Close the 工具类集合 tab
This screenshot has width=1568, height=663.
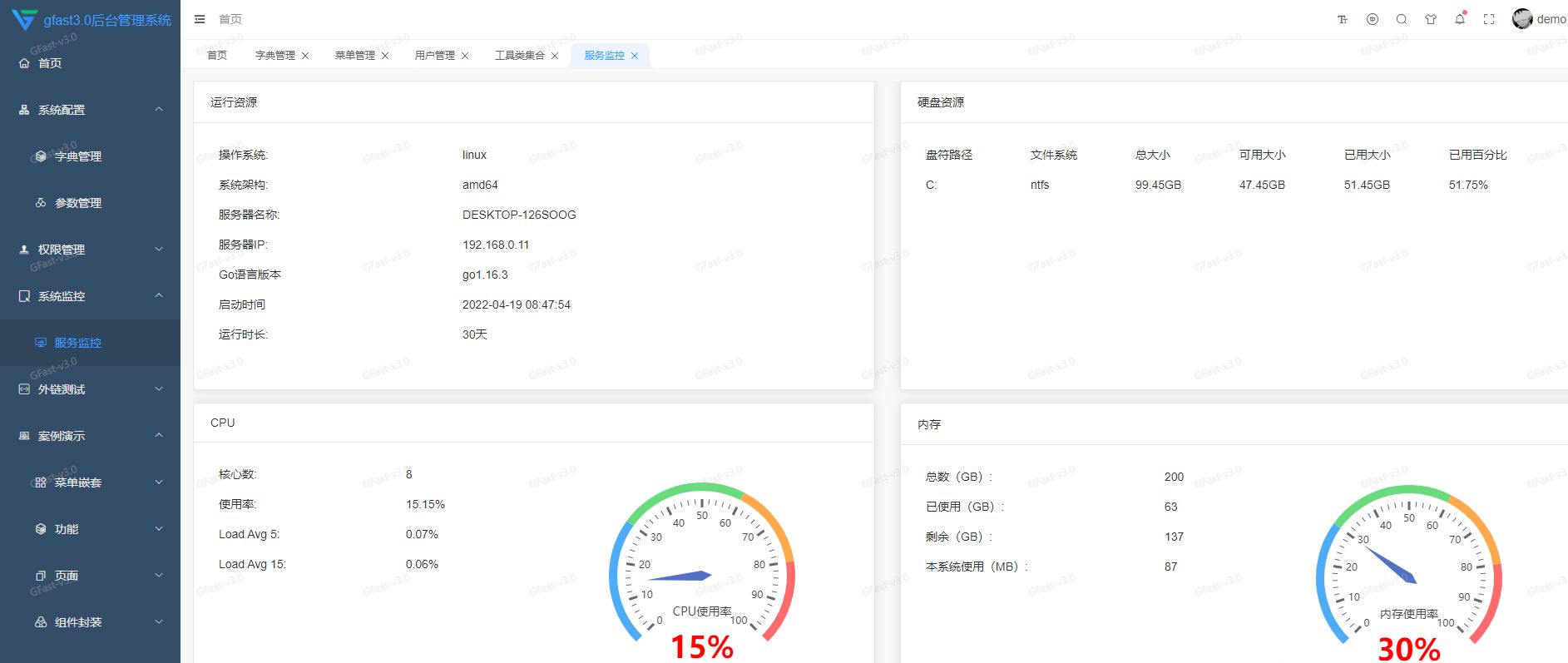(555, 56)
